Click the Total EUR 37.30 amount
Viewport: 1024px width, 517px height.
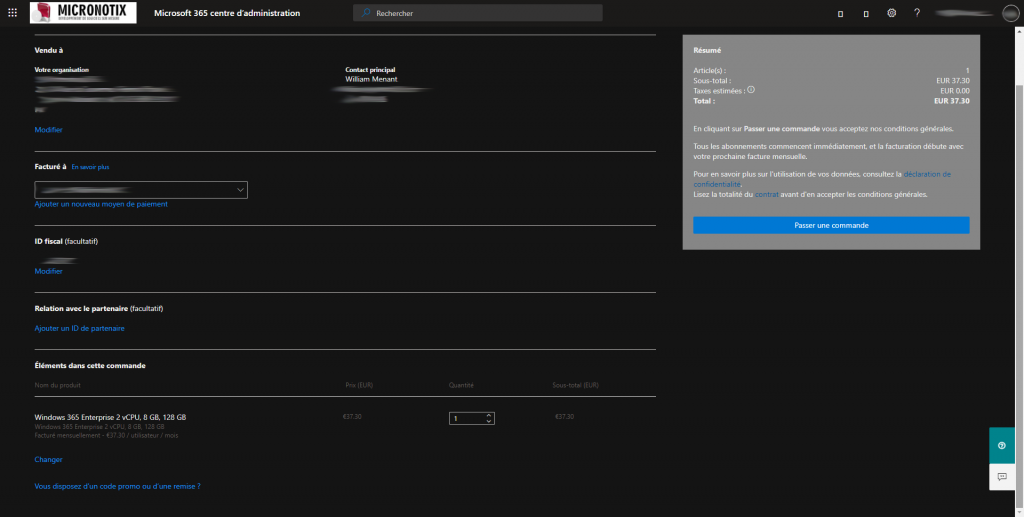[952, 101]
